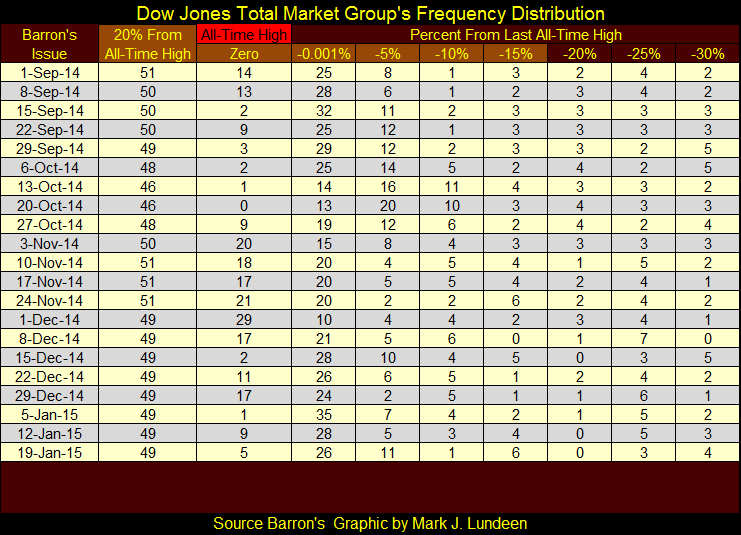
Task: Click the Zero value 20 in the 3-Nov-14 row
Action: [x=244, y=243]
